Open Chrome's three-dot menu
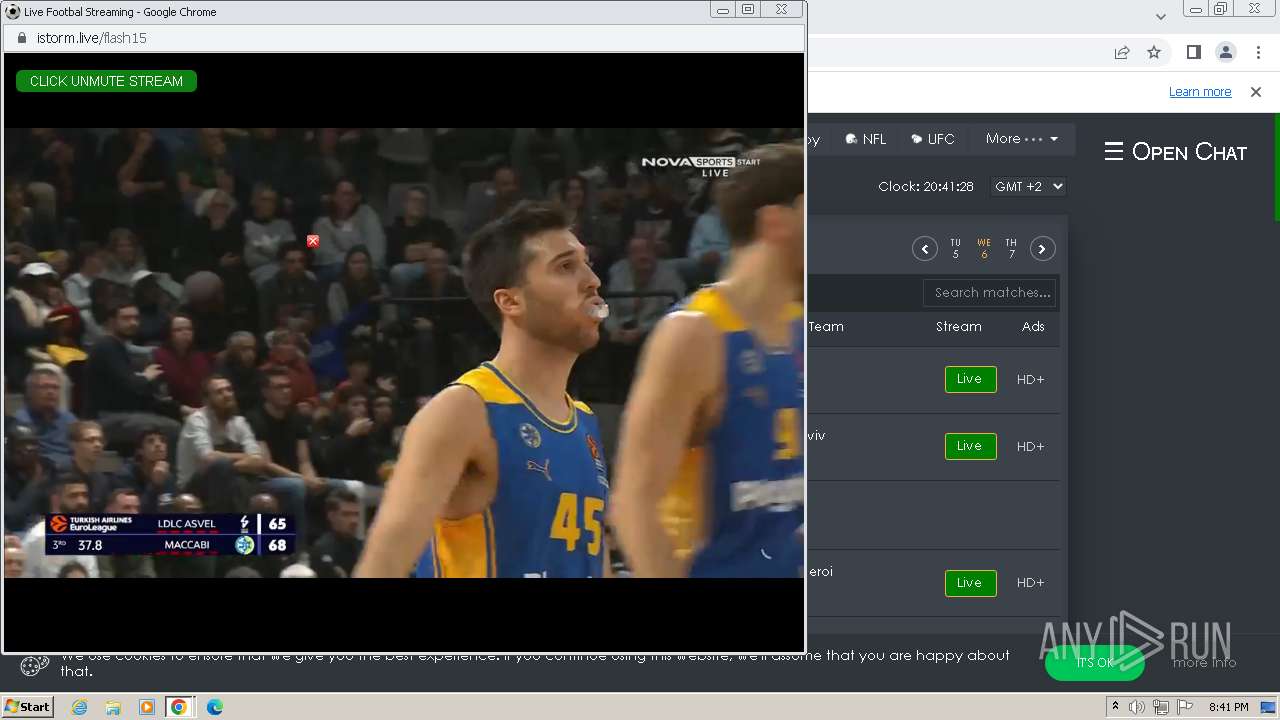 click(1260, 52)
